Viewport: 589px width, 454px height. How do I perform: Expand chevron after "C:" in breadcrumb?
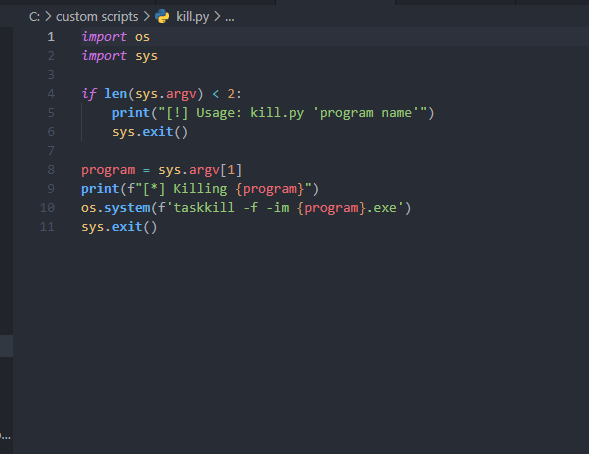48,17
